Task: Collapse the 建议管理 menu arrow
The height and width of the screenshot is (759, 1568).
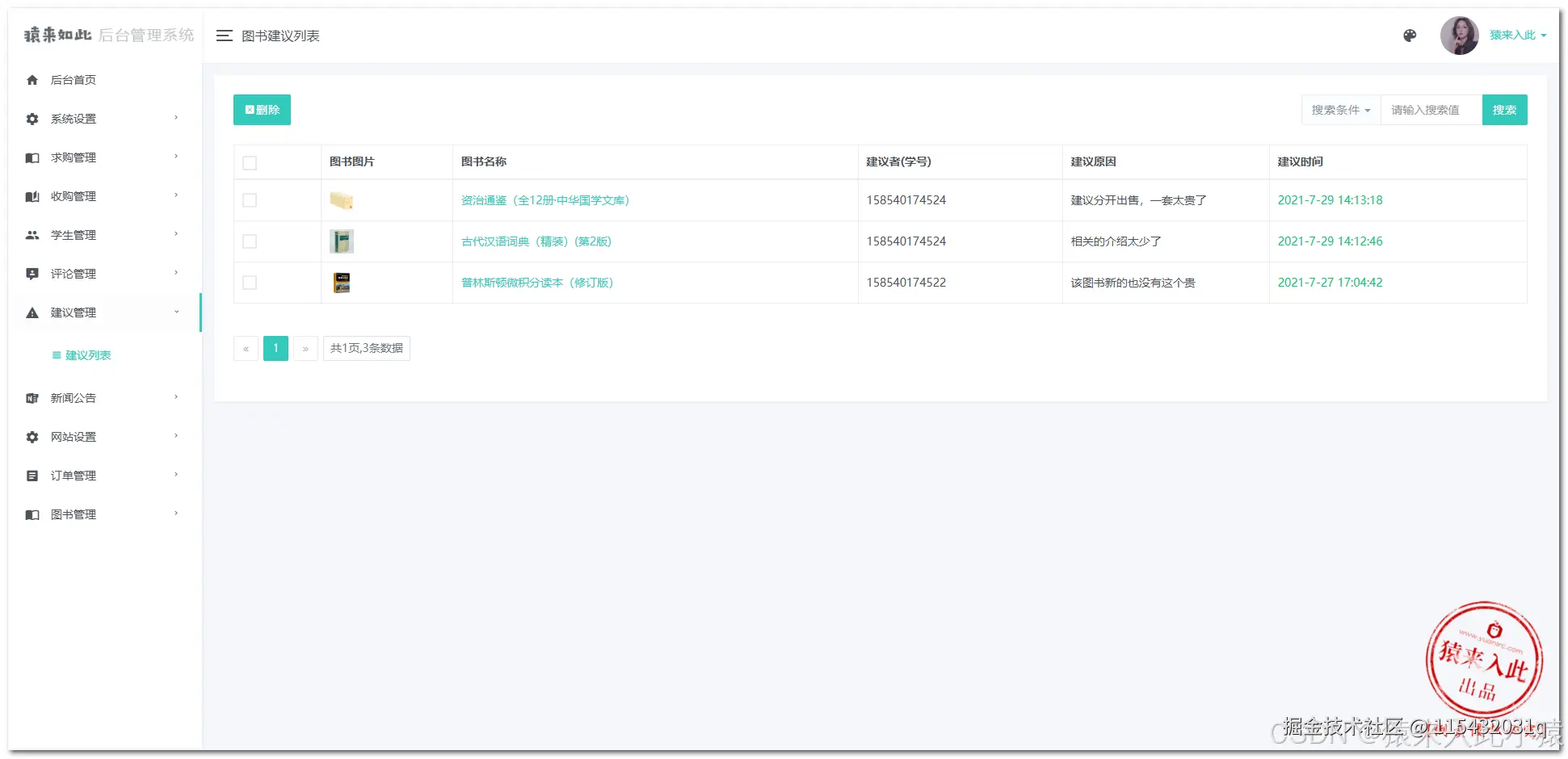Action: tap(176, 312)
